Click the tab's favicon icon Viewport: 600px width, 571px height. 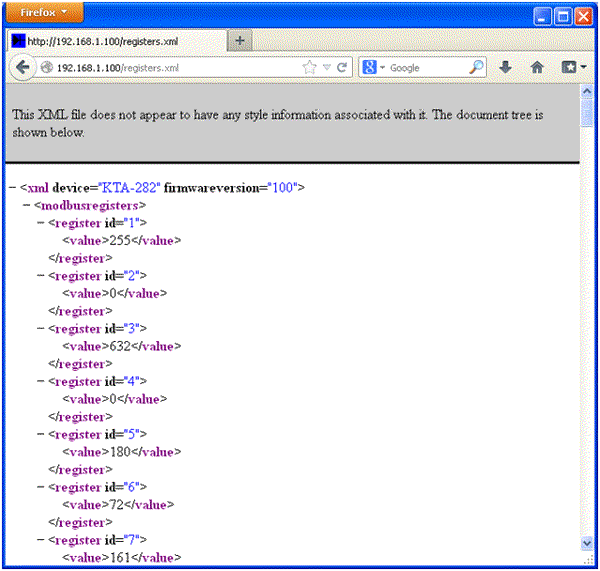pos(18,40)
